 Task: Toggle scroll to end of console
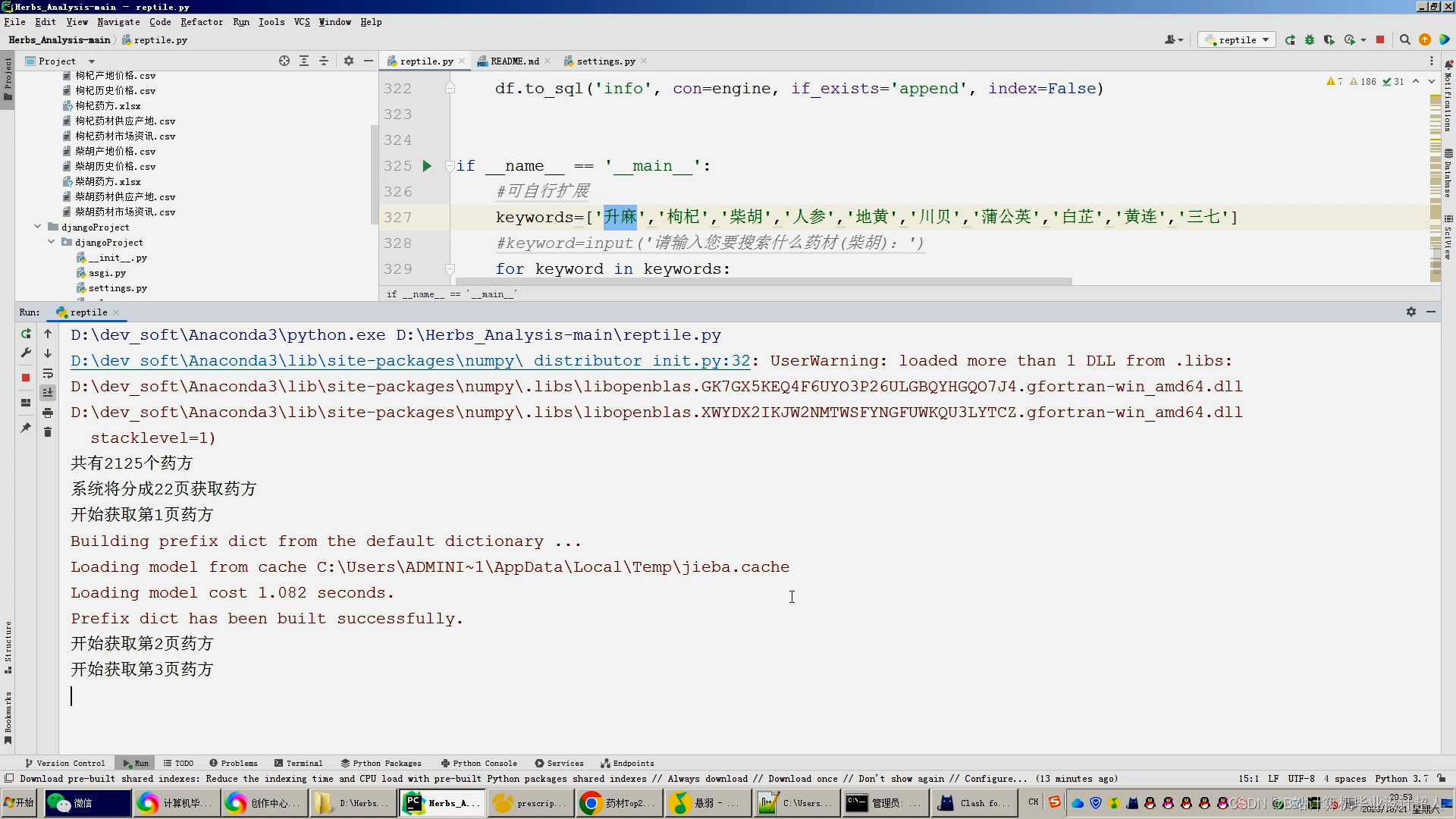48,393
